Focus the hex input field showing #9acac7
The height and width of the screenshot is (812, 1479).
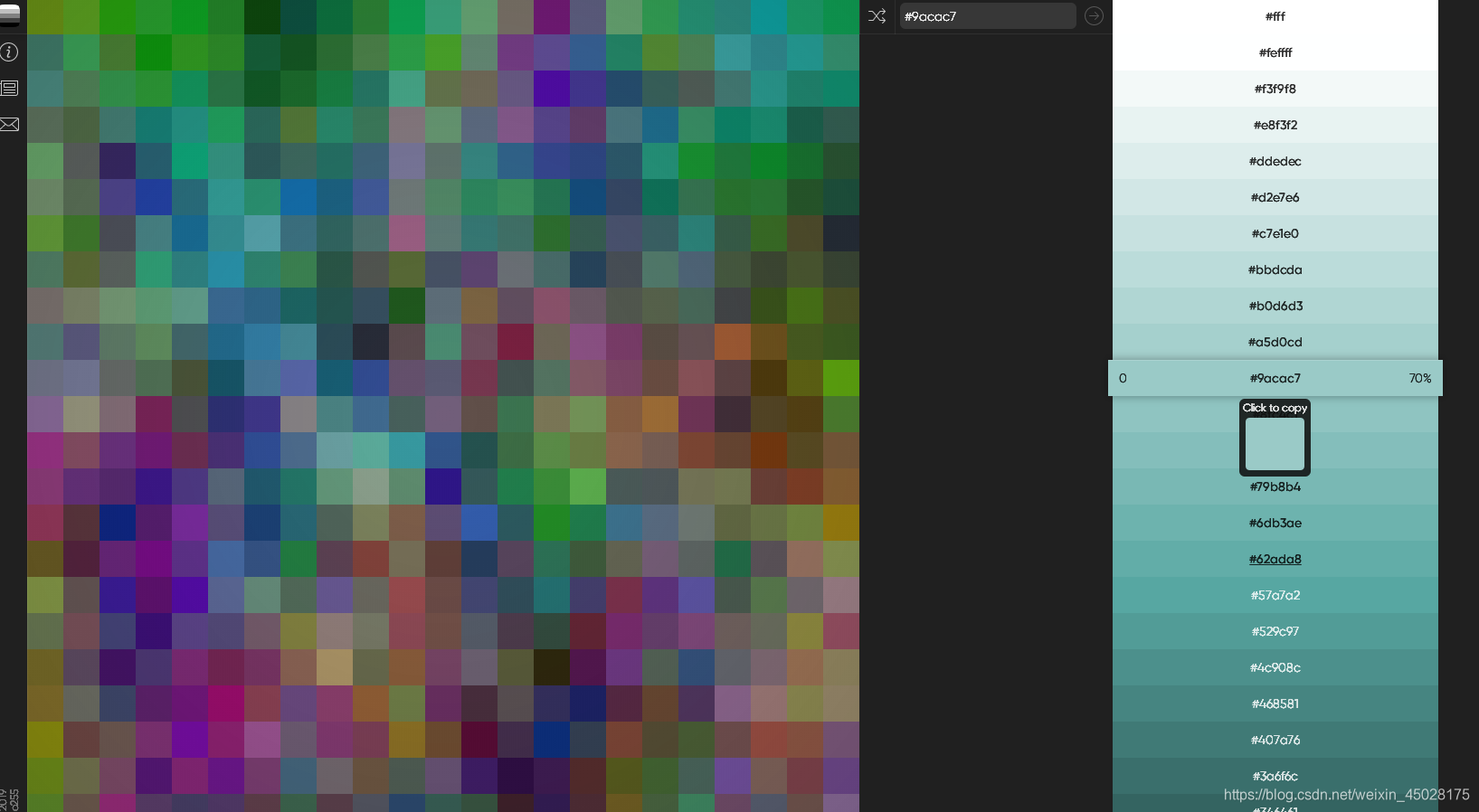click(987, 16)
